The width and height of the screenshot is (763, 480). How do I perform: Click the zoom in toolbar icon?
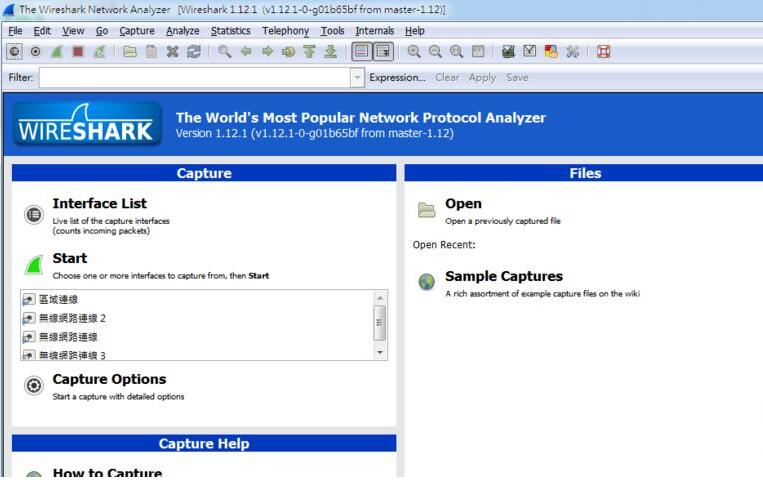414,52
